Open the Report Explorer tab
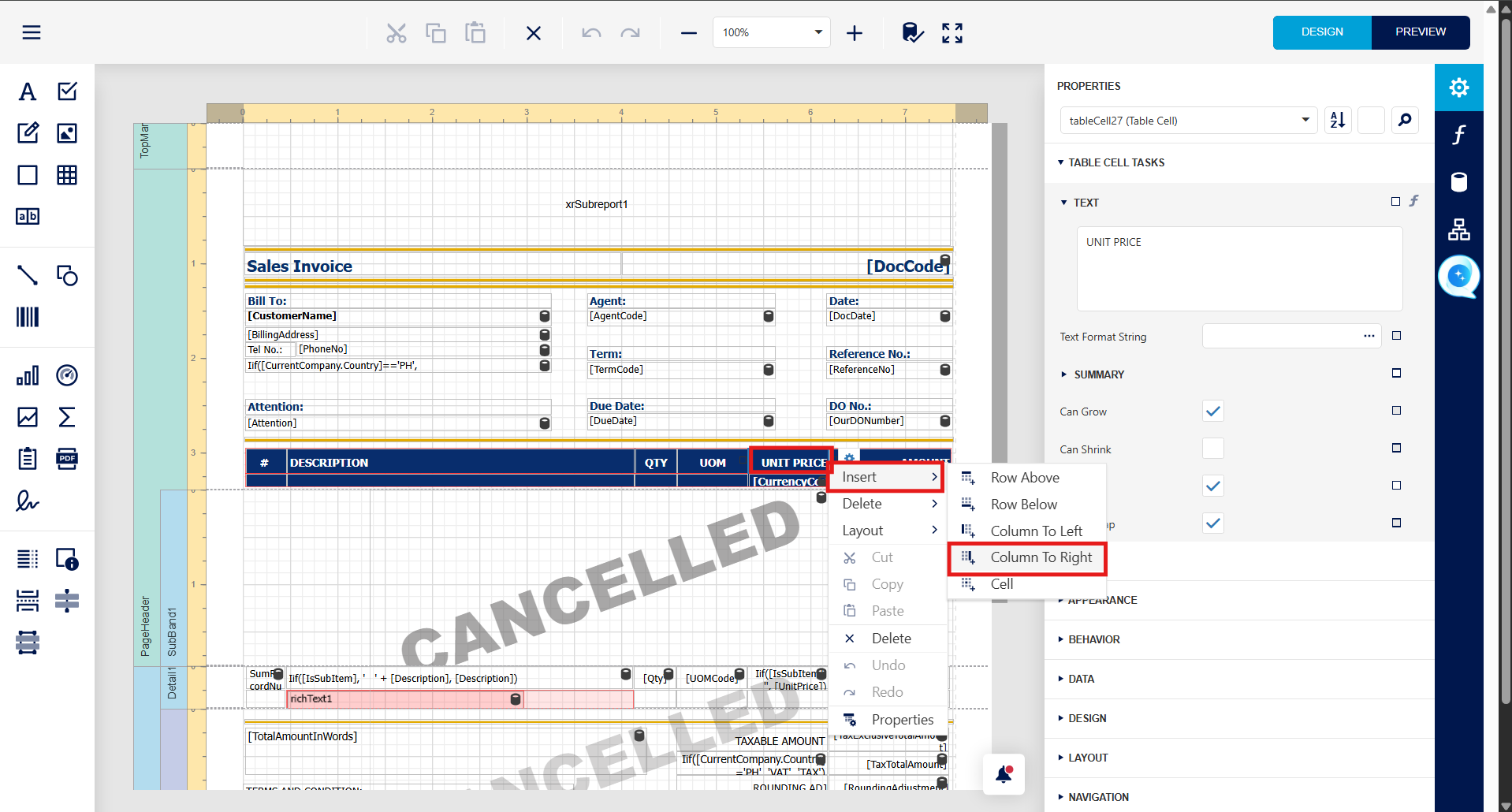Image resolution: width=1512 pixels, height=812 pixels. pyautogui.click(x=1459, y=229)
